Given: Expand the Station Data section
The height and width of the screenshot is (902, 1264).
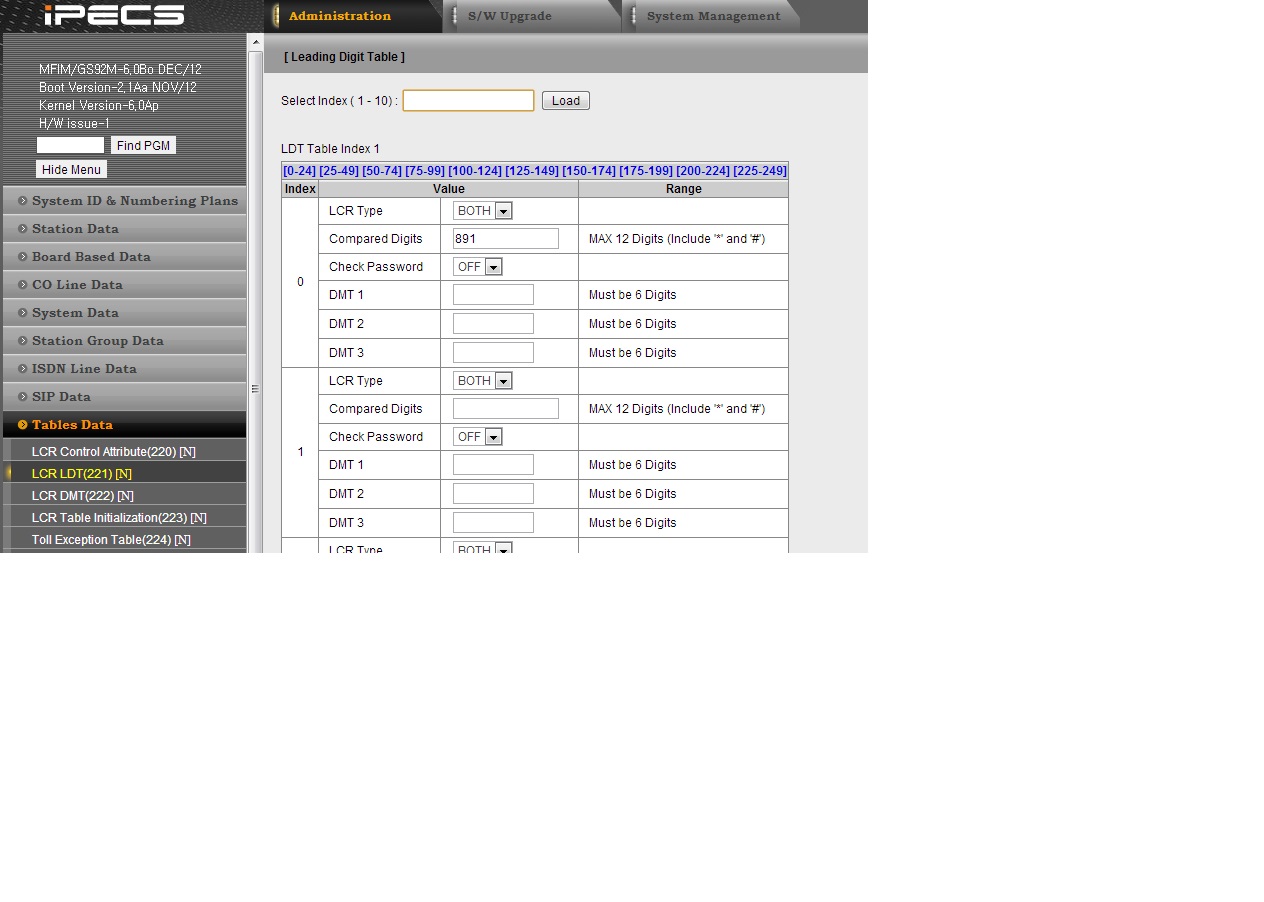Looking at the screenshot, I should point(75,229).
